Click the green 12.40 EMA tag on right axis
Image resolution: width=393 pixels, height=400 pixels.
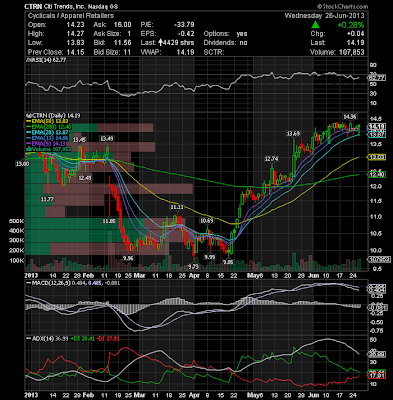click(376, 174)
